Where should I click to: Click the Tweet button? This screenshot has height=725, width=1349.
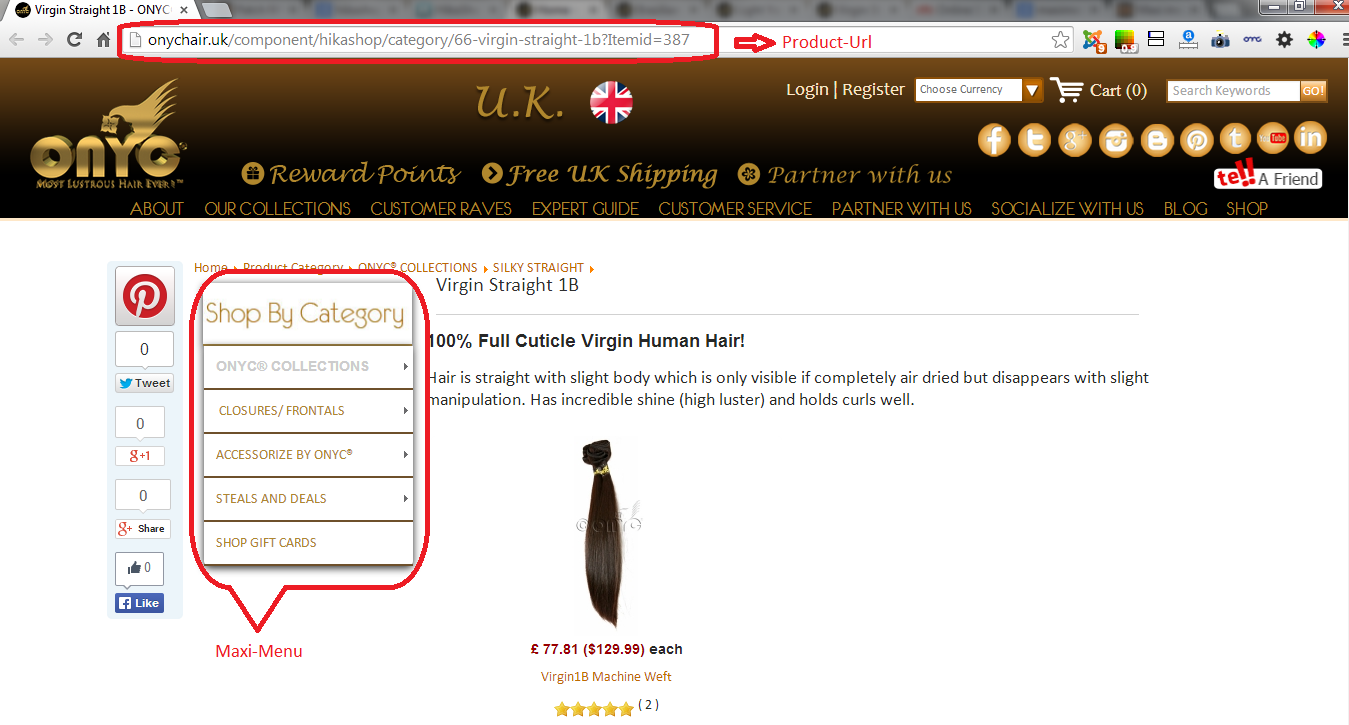pos(144,383)
